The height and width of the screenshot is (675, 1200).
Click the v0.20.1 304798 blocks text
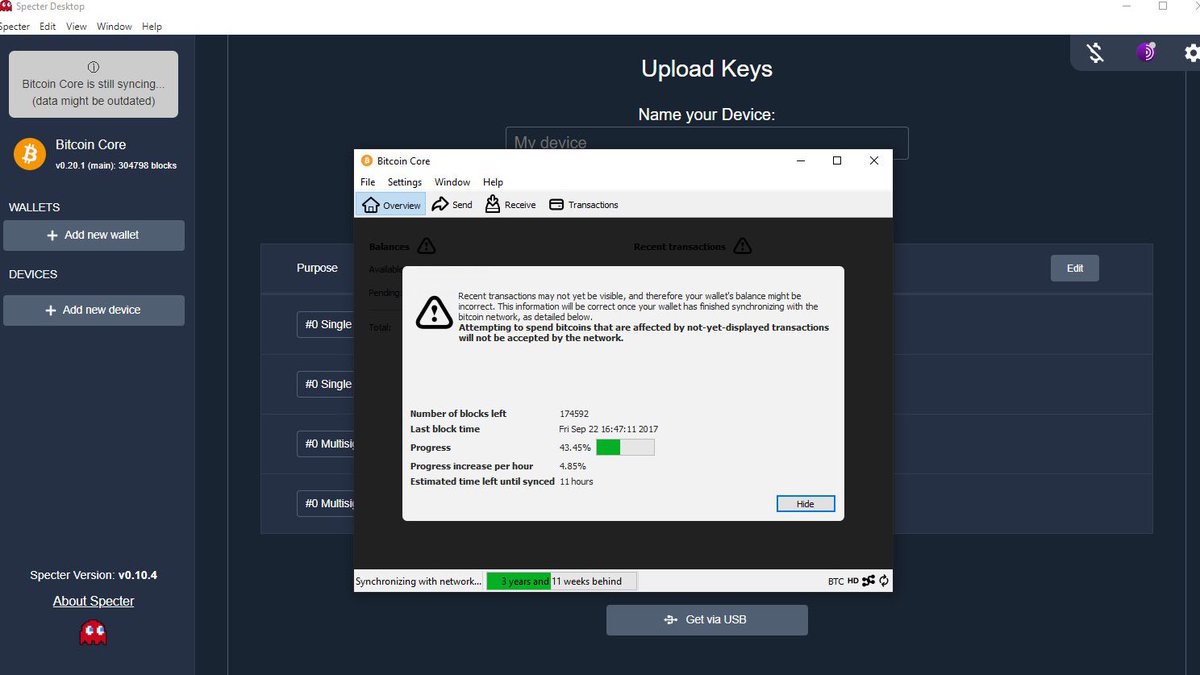116,165
